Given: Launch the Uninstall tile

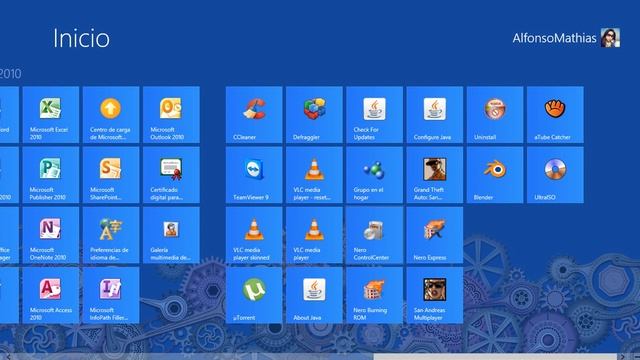Looking at the screenshot, I should coord(495,115).
